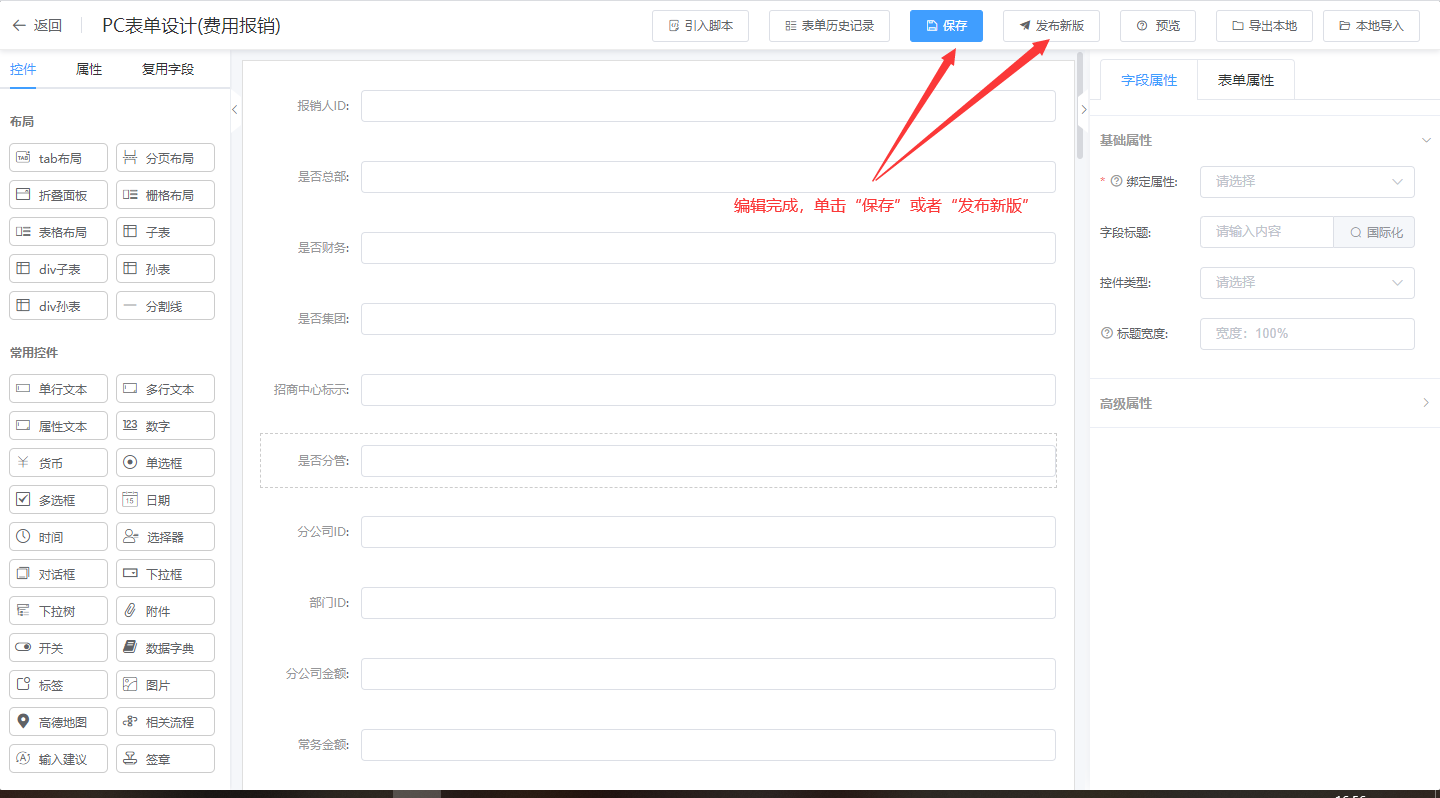The image size is (1440, 798).
Task: Choose the div子表 control
Action: pos(58,269)
